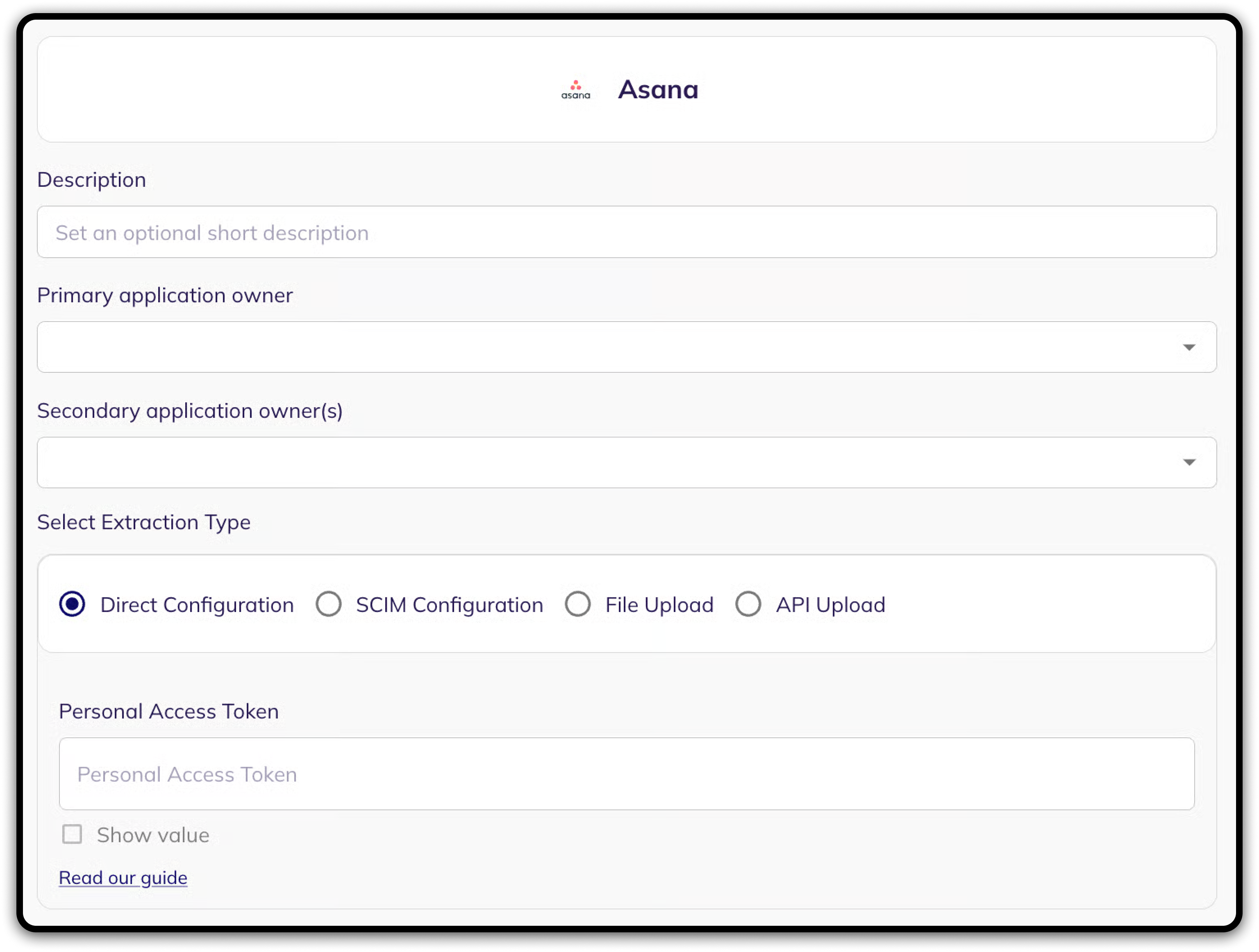
Task: Select the API Upload radio button
Action: 748,604
